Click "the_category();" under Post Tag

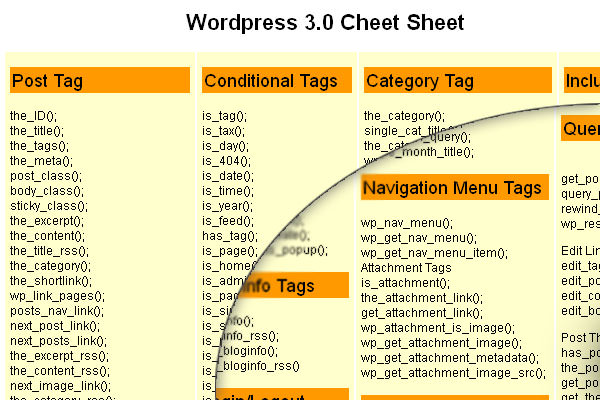coord(50,266)
